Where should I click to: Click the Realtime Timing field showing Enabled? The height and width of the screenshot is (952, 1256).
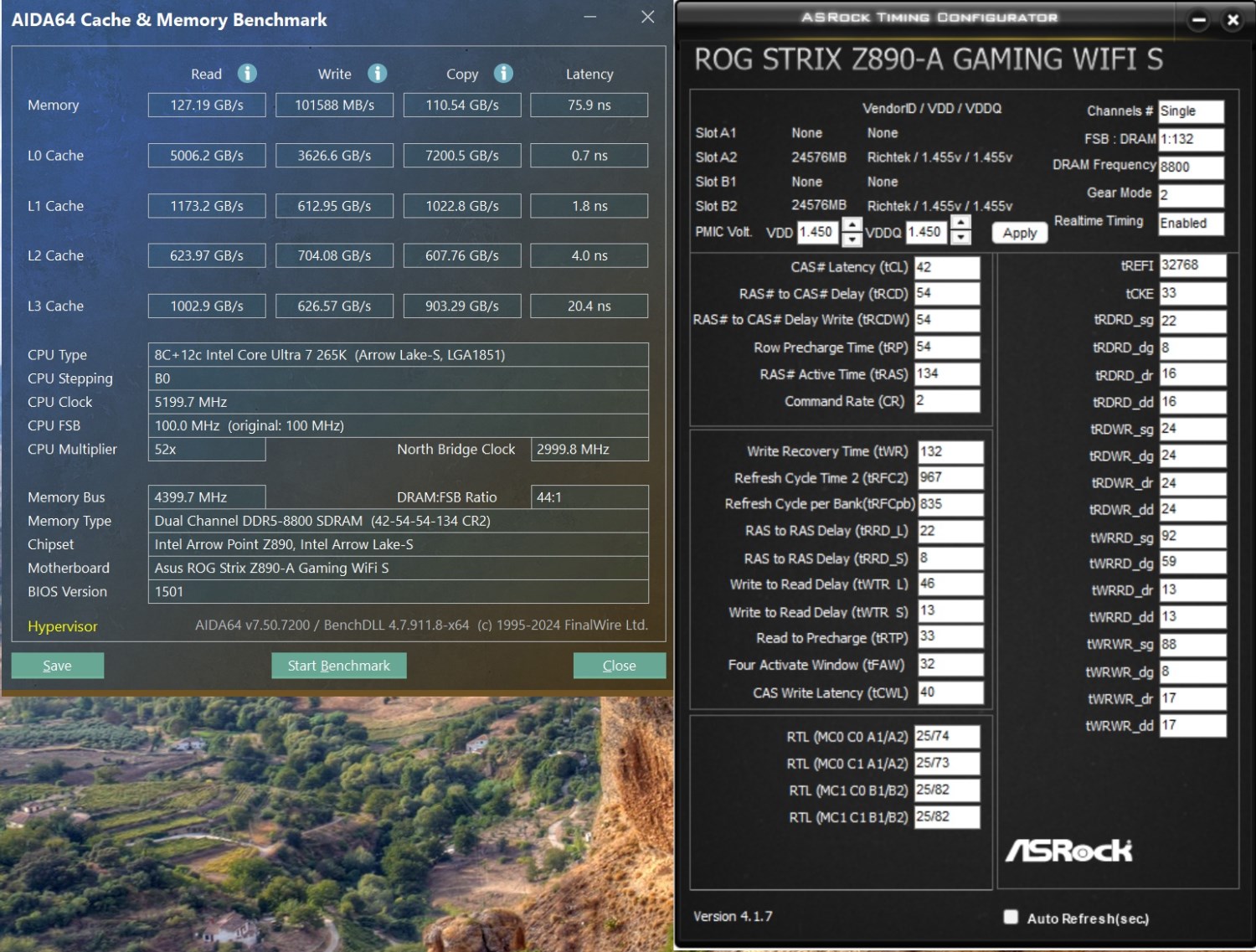(1191, 223)
